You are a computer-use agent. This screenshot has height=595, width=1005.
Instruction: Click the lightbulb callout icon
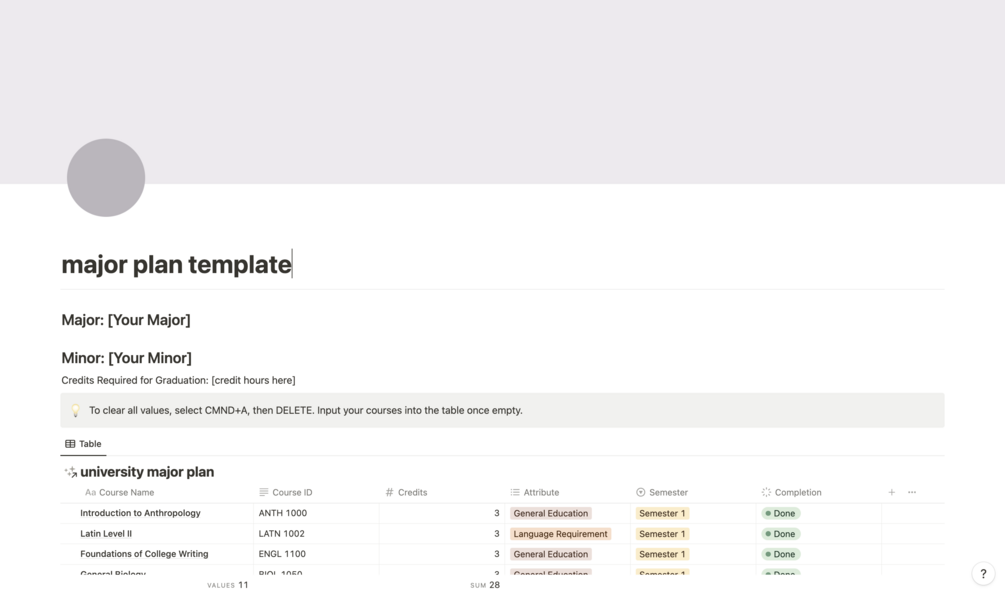[75, 410]
